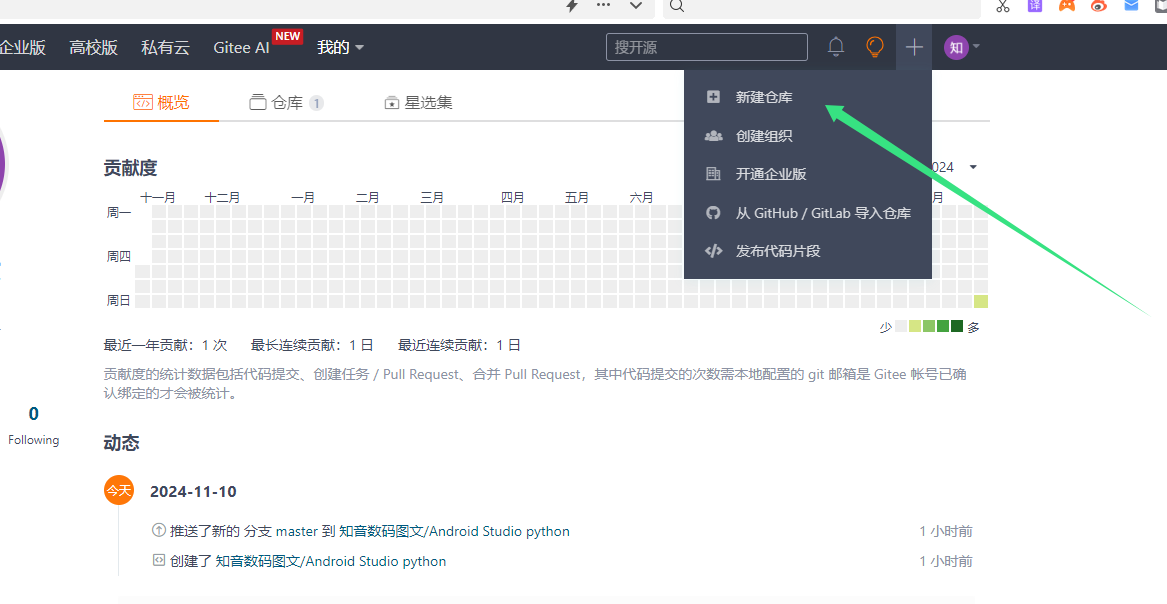Click 最近连续贡献：1 日 text

pyautogui.click(x=459, y=345)
